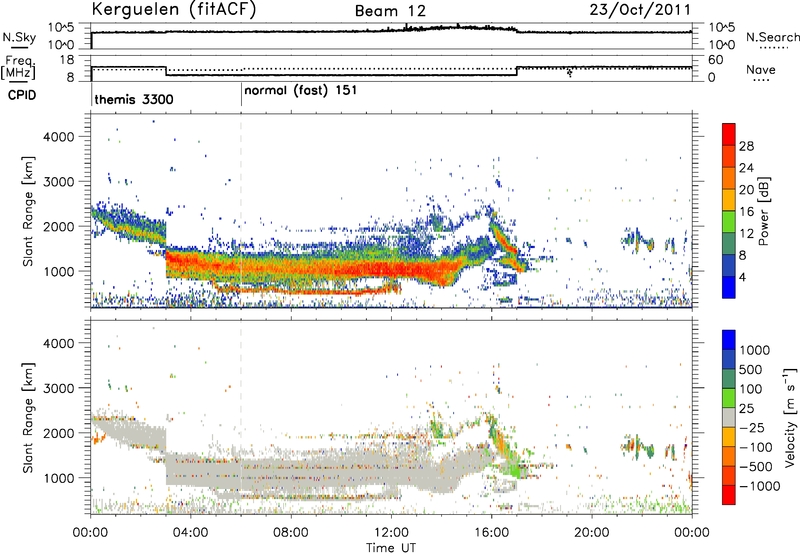This screenshot has width=800, height=554.
Task: Click the 2000 tick on velocity panel
Action: (x=58, y=433)
